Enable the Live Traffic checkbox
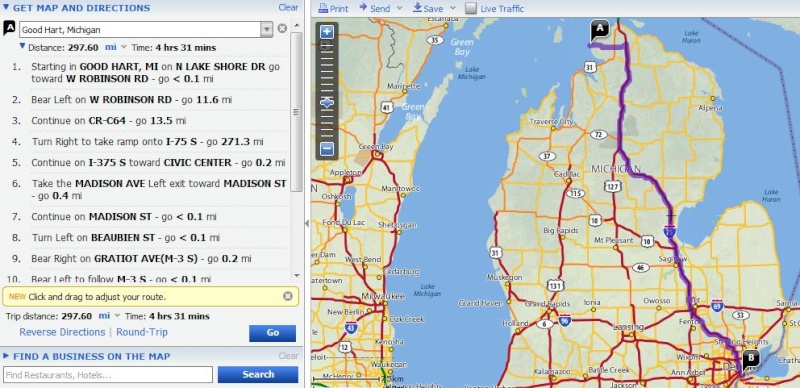Image resolution: width=800 pixels, height=388 pixels. (x=471, y=8)
